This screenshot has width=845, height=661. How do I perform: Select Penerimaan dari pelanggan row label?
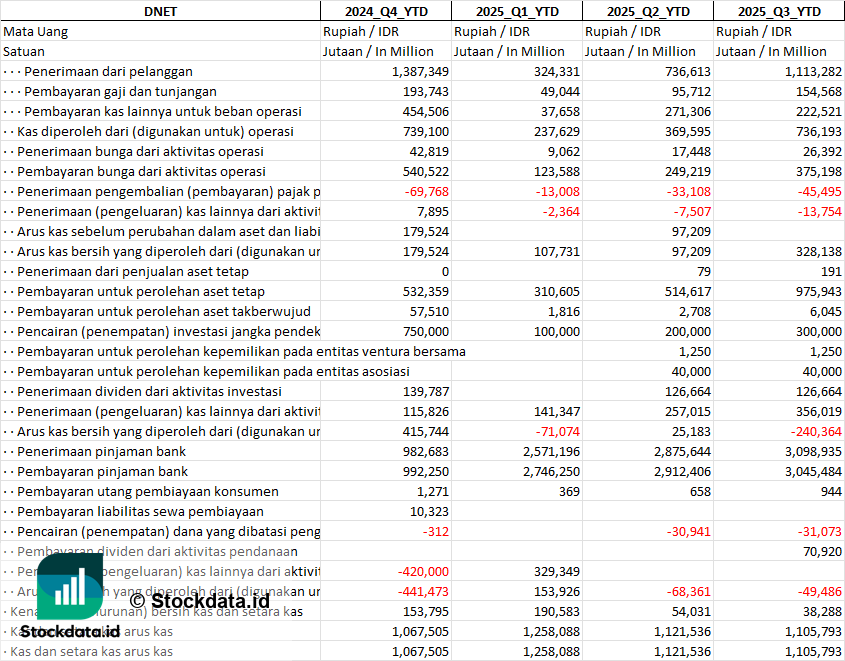pyautogui.click(x=108, y=72)
